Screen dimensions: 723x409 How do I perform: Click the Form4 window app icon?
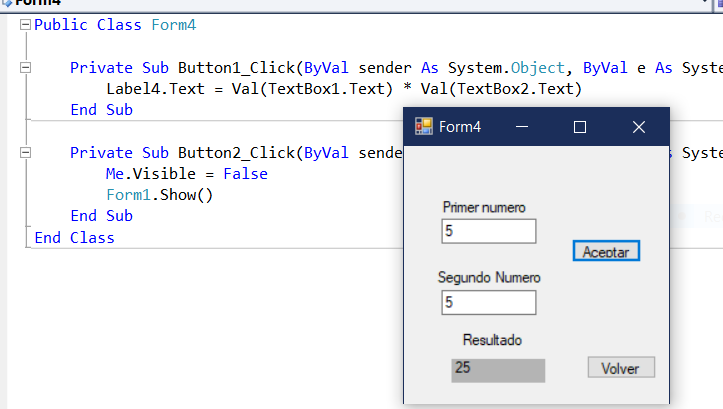click(x=423, y=126)
